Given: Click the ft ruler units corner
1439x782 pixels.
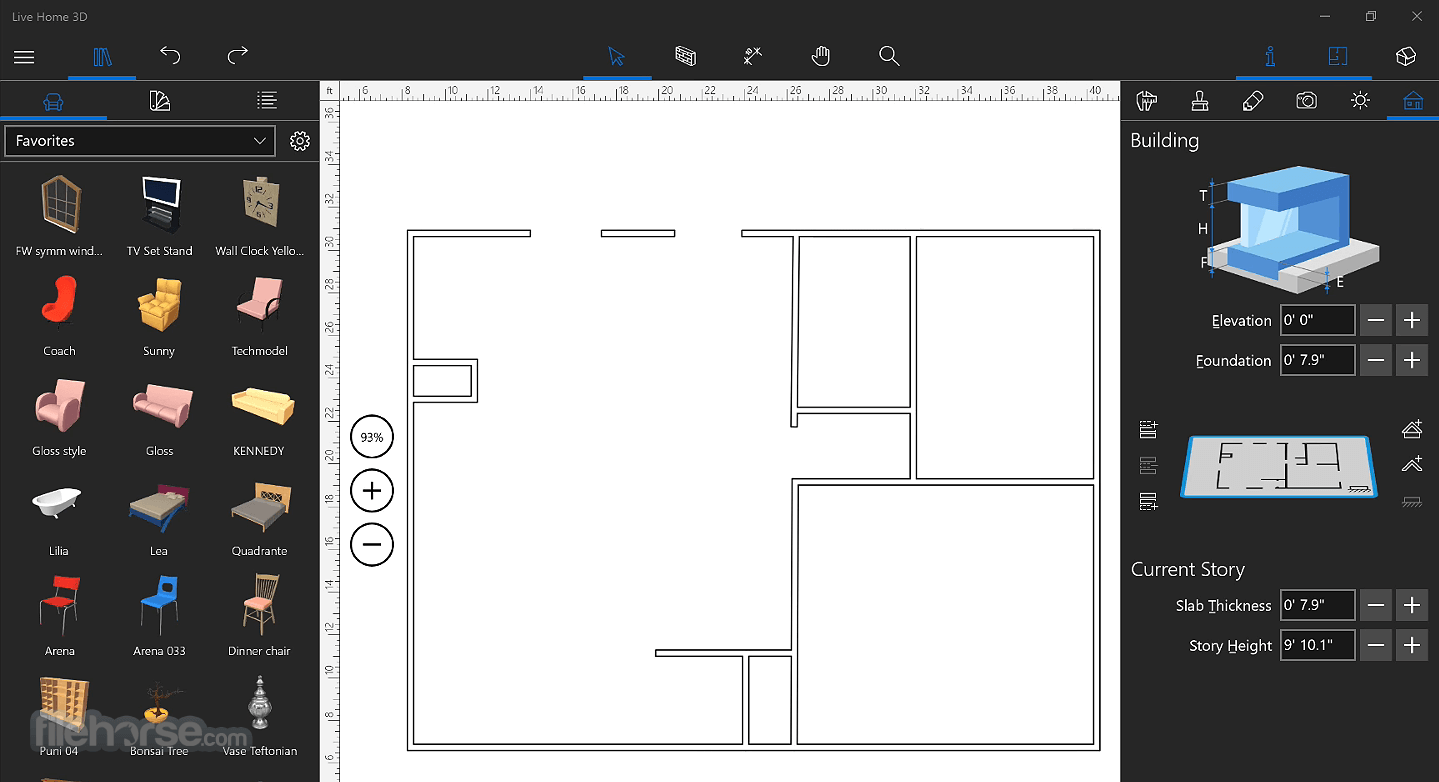Looking at the screenshot, I should pos(330,91).
